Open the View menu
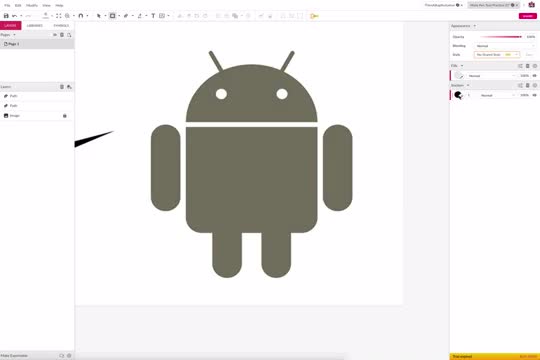 [x=46, y=6]
